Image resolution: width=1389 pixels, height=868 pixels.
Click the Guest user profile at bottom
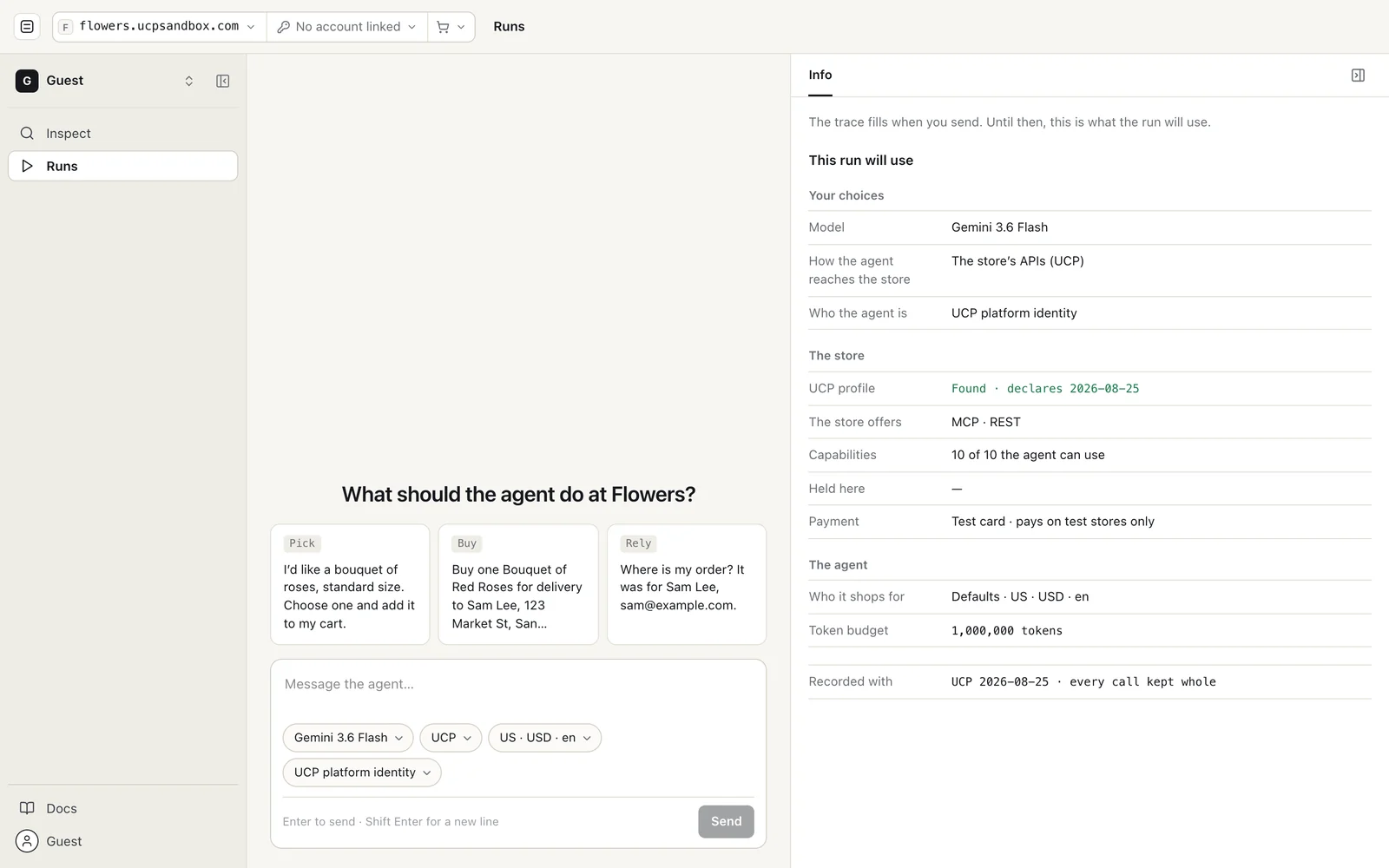[122, 841]
